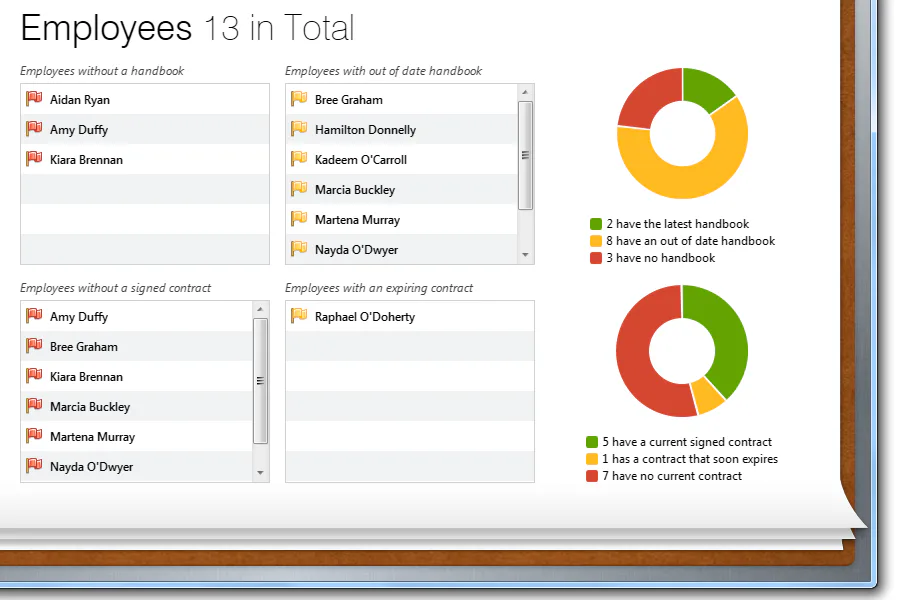Click red flag beside Amy Duffy in contract list
This screenshot has height=600, width=900.
(x=34, y=316)
